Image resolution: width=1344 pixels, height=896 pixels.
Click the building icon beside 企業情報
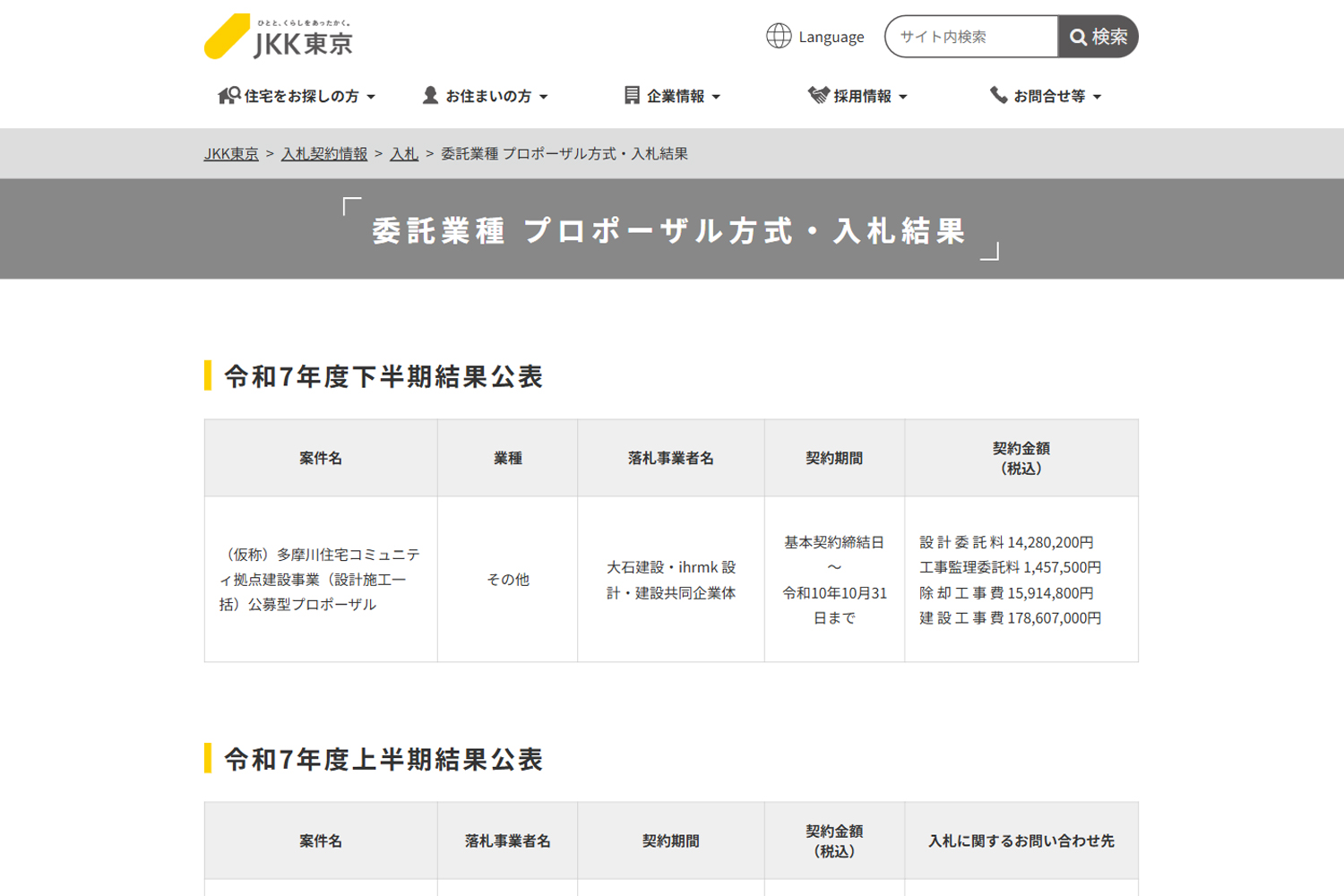(x=632, y=96)
